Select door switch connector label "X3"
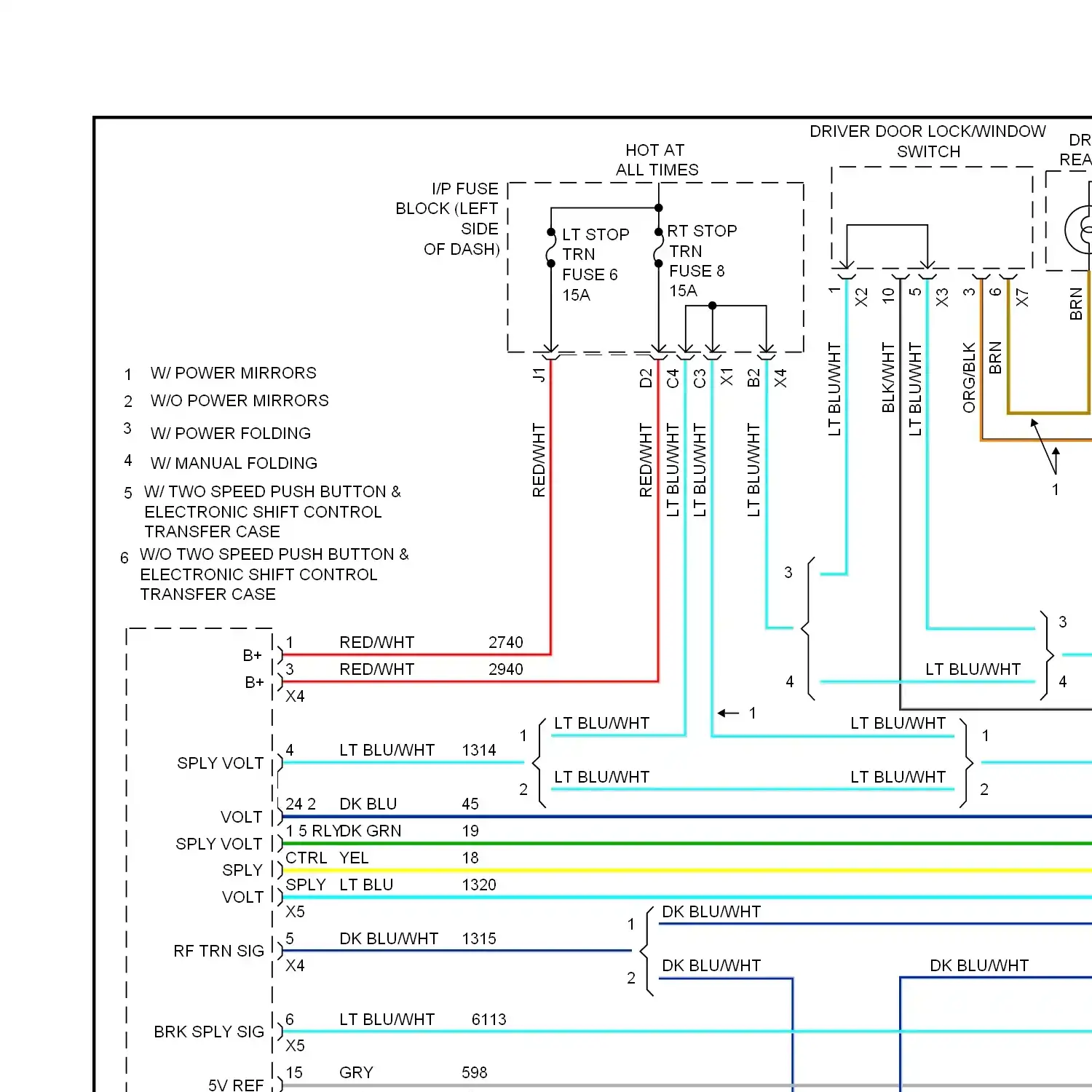This screenshot has width=1092, height=1092. (942, 298)
